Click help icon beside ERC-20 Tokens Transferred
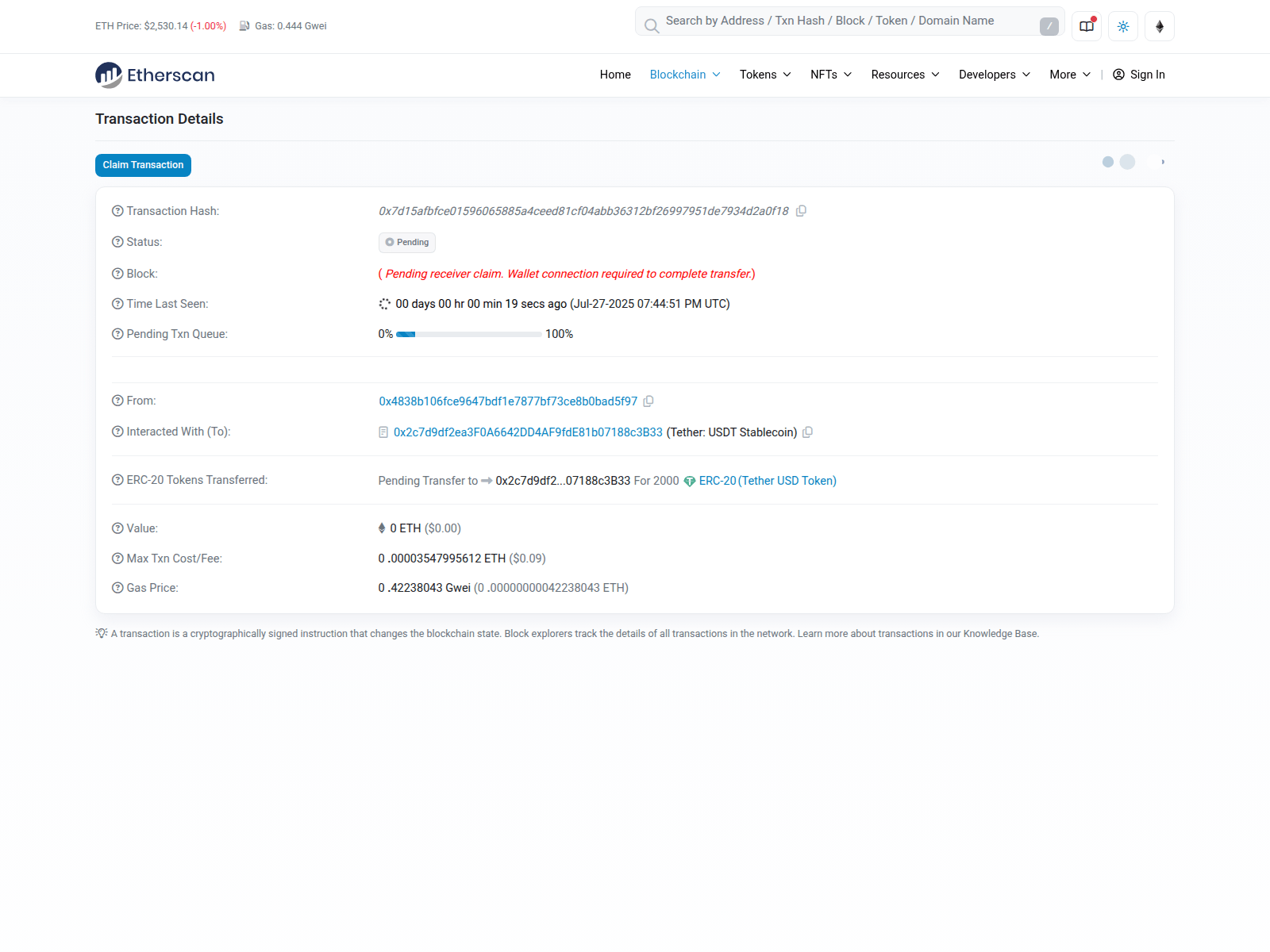 pos(117,480)
